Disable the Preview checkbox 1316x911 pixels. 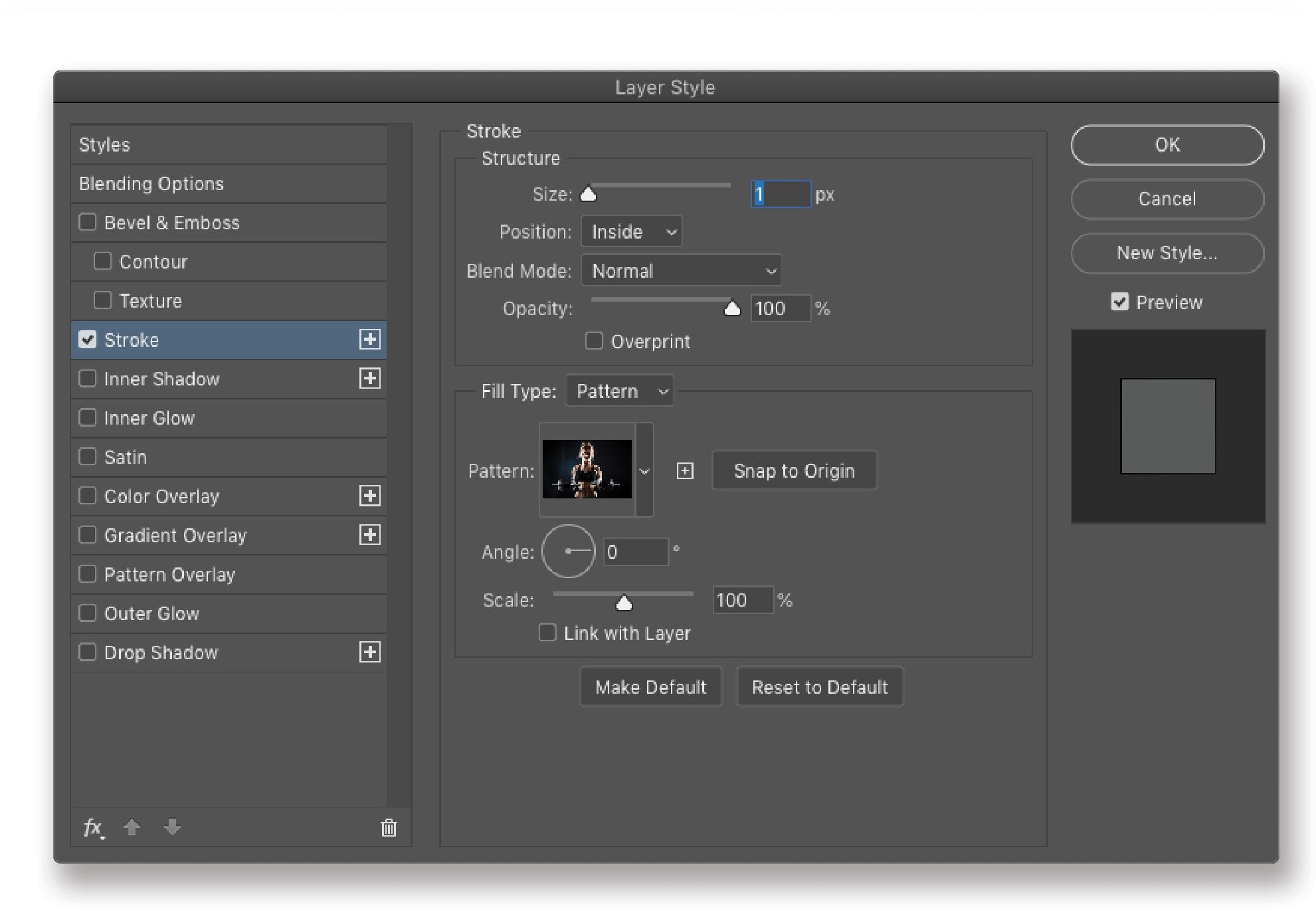(1119, 301)
